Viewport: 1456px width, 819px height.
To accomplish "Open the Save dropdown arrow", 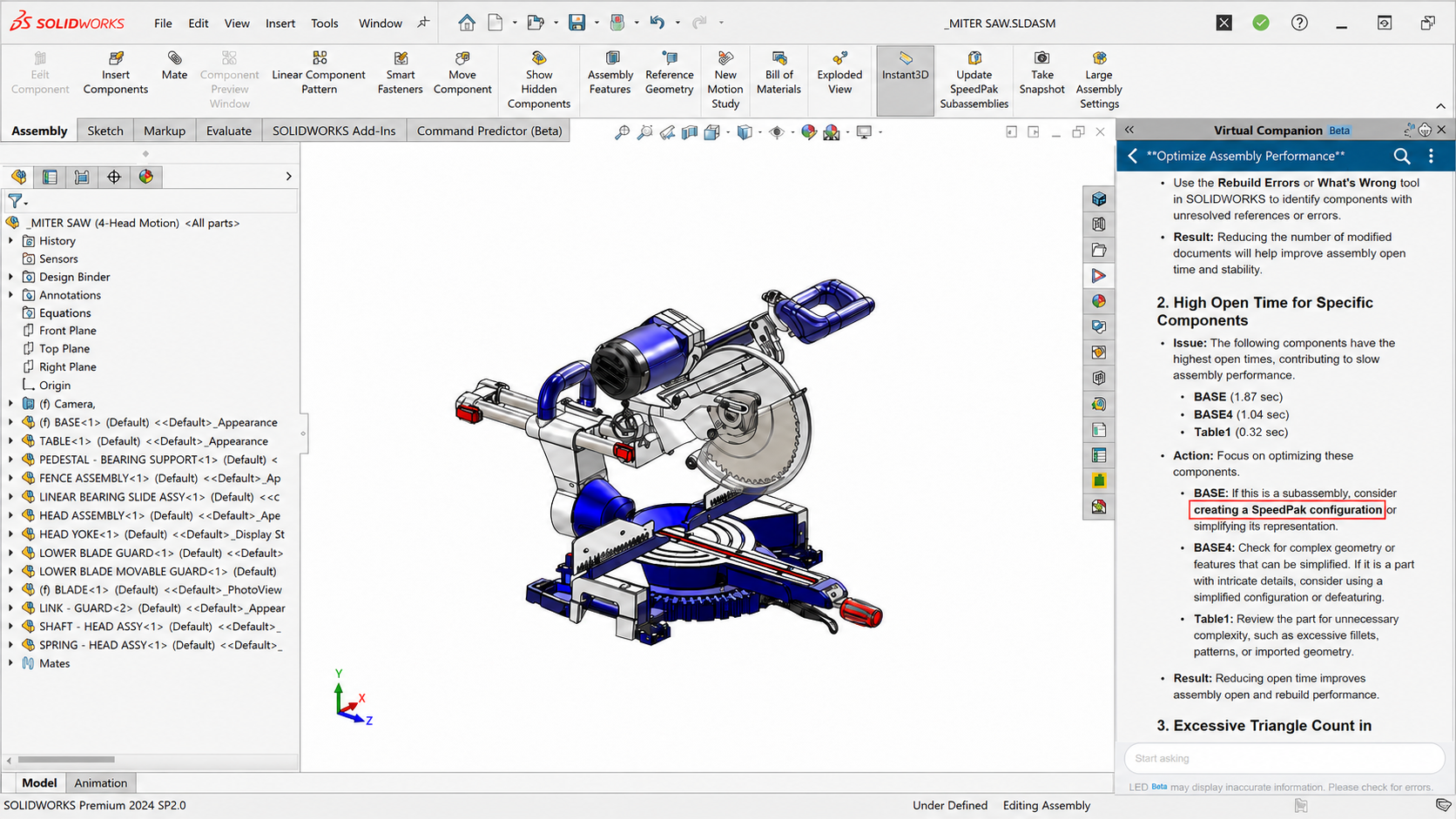I will pyautogui.click(x=597, y=23).
